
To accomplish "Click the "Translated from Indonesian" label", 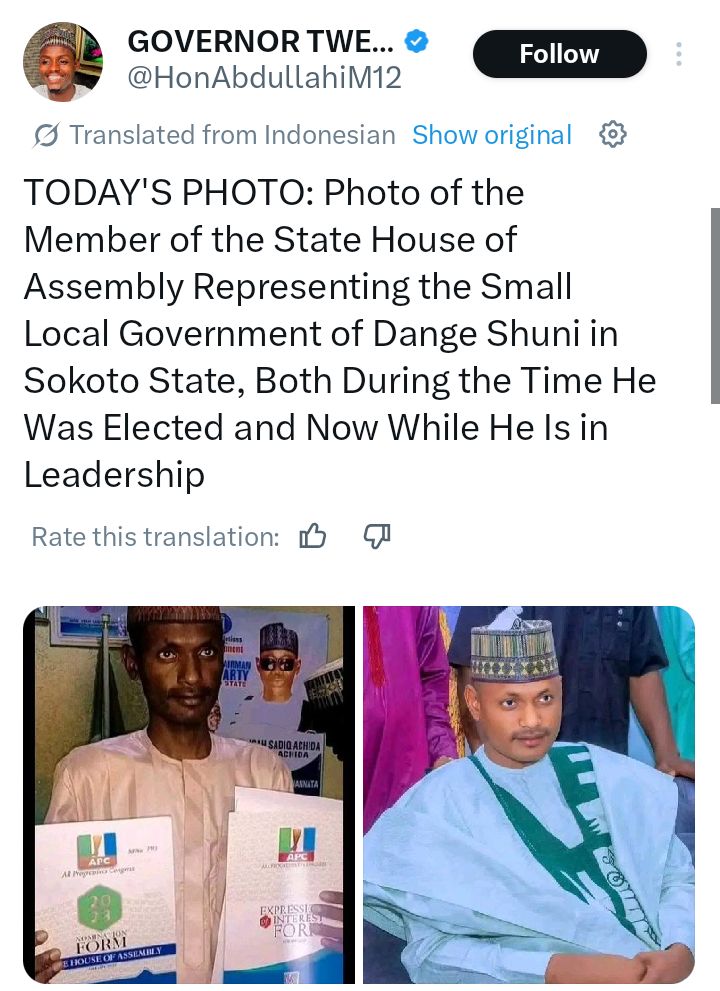I will tap(232, 135).
